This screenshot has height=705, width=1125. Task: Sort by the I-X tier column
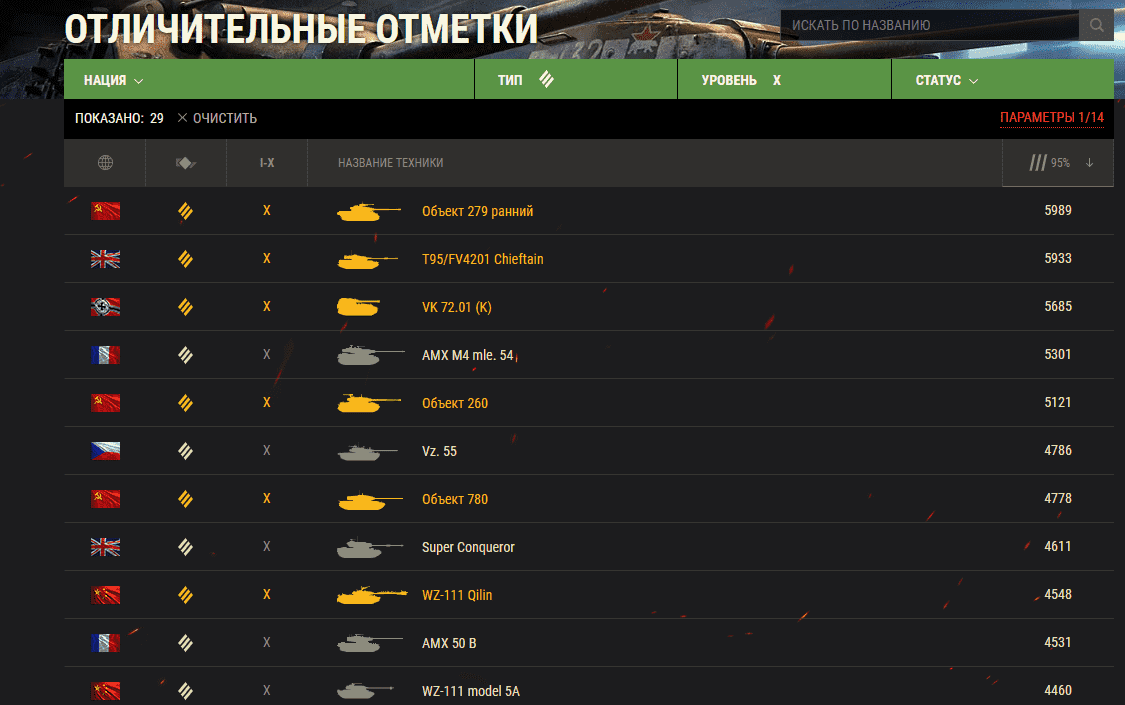[267, 163]
